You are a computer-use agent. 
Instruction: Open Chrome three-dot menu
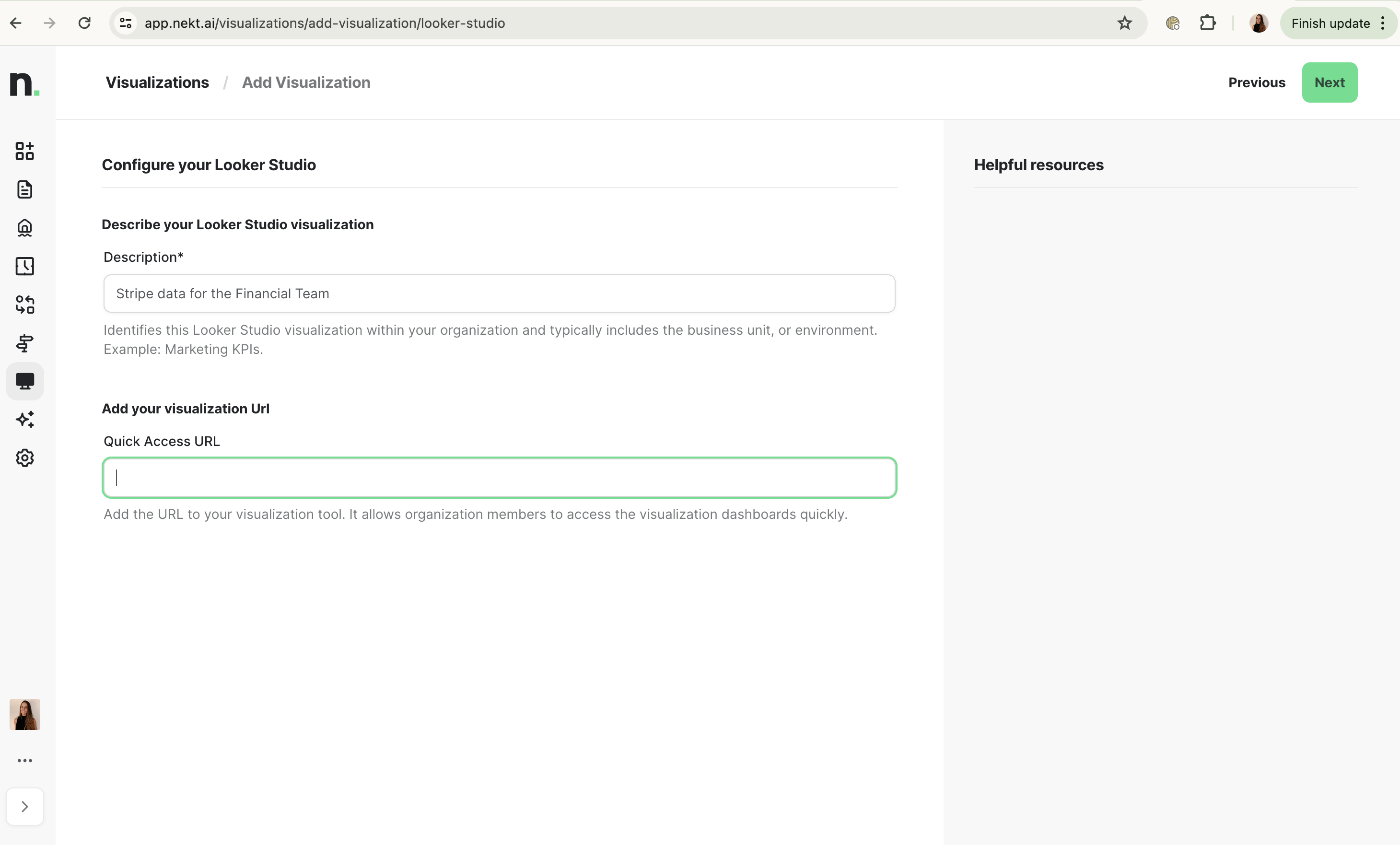(1383, 23)
